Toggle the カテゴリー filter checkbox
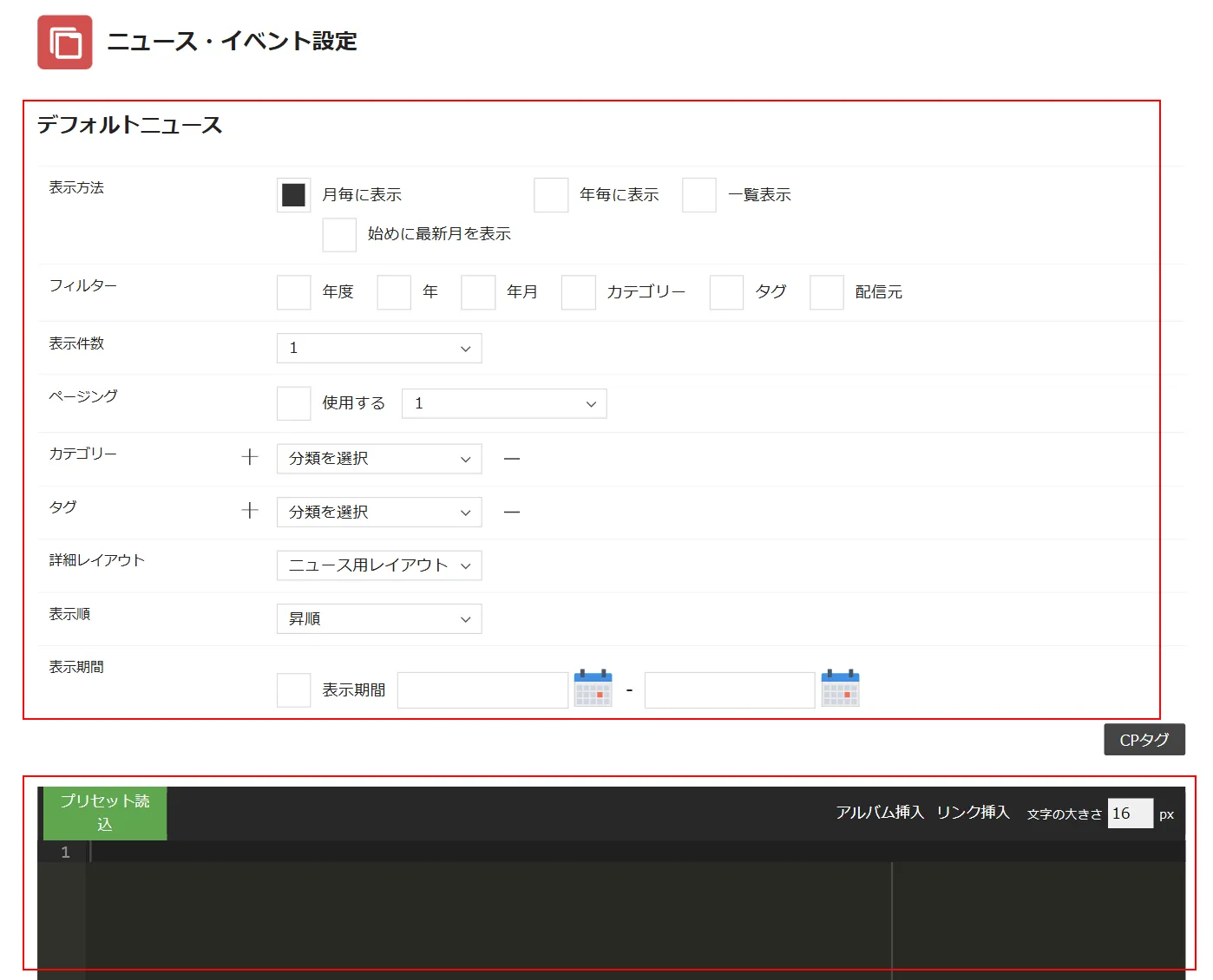Viewport: 1213px width, 980px height. [579, 292]
